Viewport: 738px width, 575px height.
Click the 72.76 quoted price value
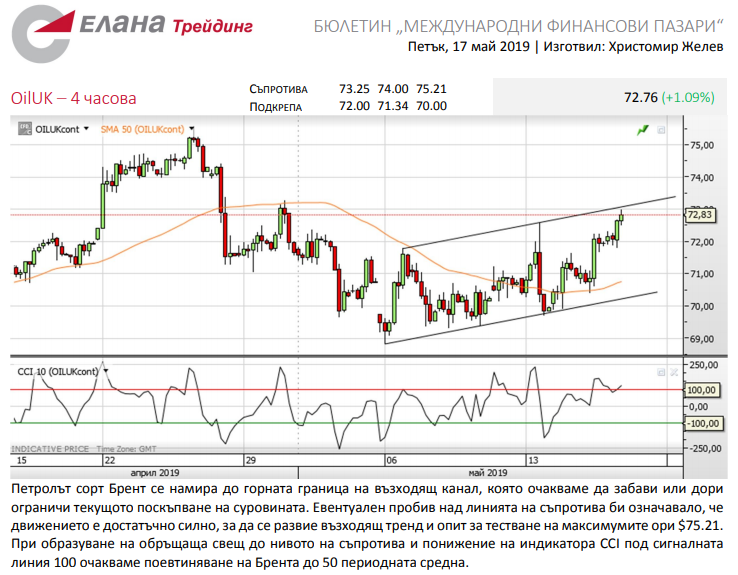pyautogui.click(x=641, y=97)
